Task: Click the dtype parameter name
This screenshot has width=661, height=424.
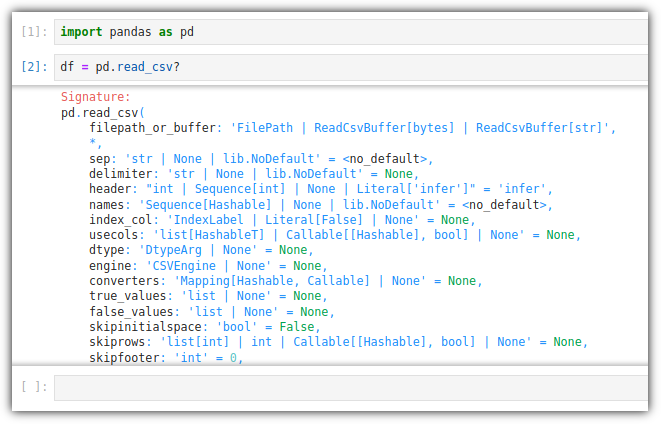Action: pos(106,250)
